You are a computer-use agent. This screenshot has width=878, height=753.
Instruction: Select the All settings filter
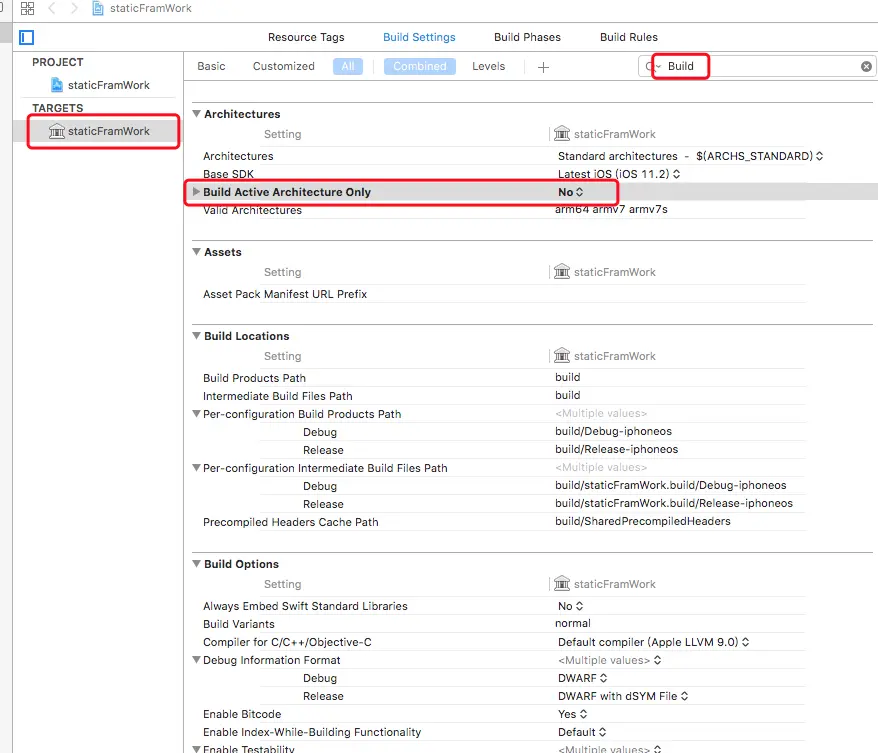click(x=348, y=66)
